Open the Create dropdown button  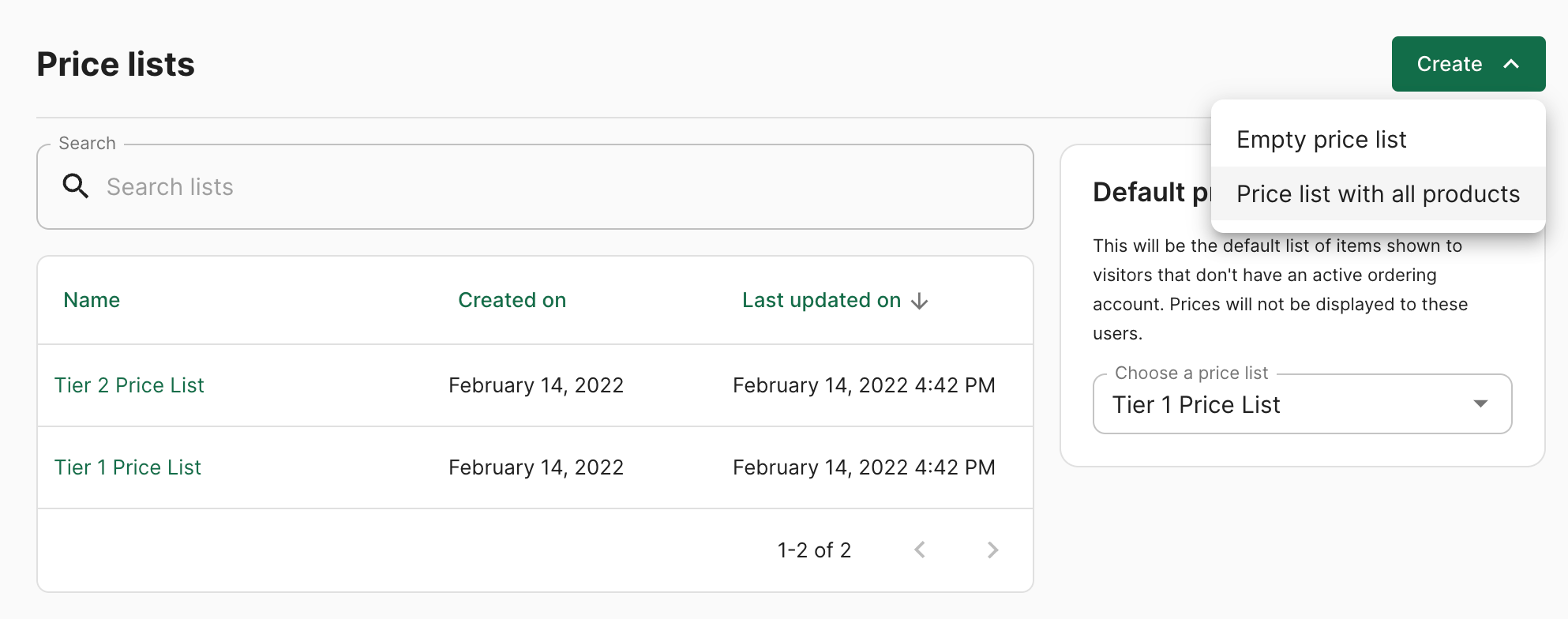point(1468,64)
